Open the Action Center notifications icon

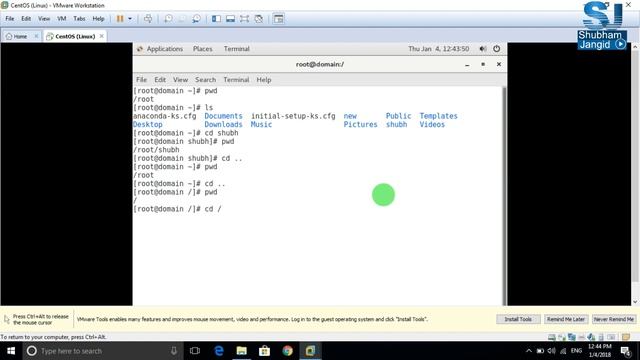pos(626,351)
